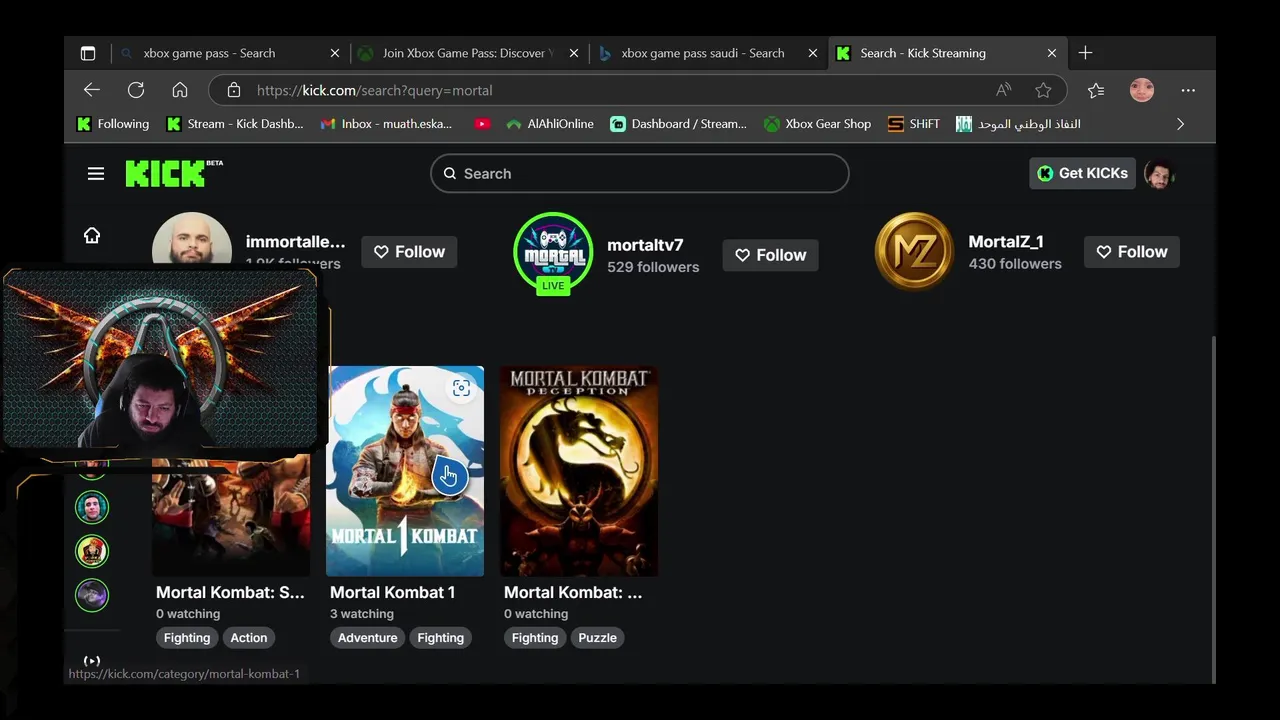
Task: Click the Action tag under first game
Action: (x=249, y=638)
